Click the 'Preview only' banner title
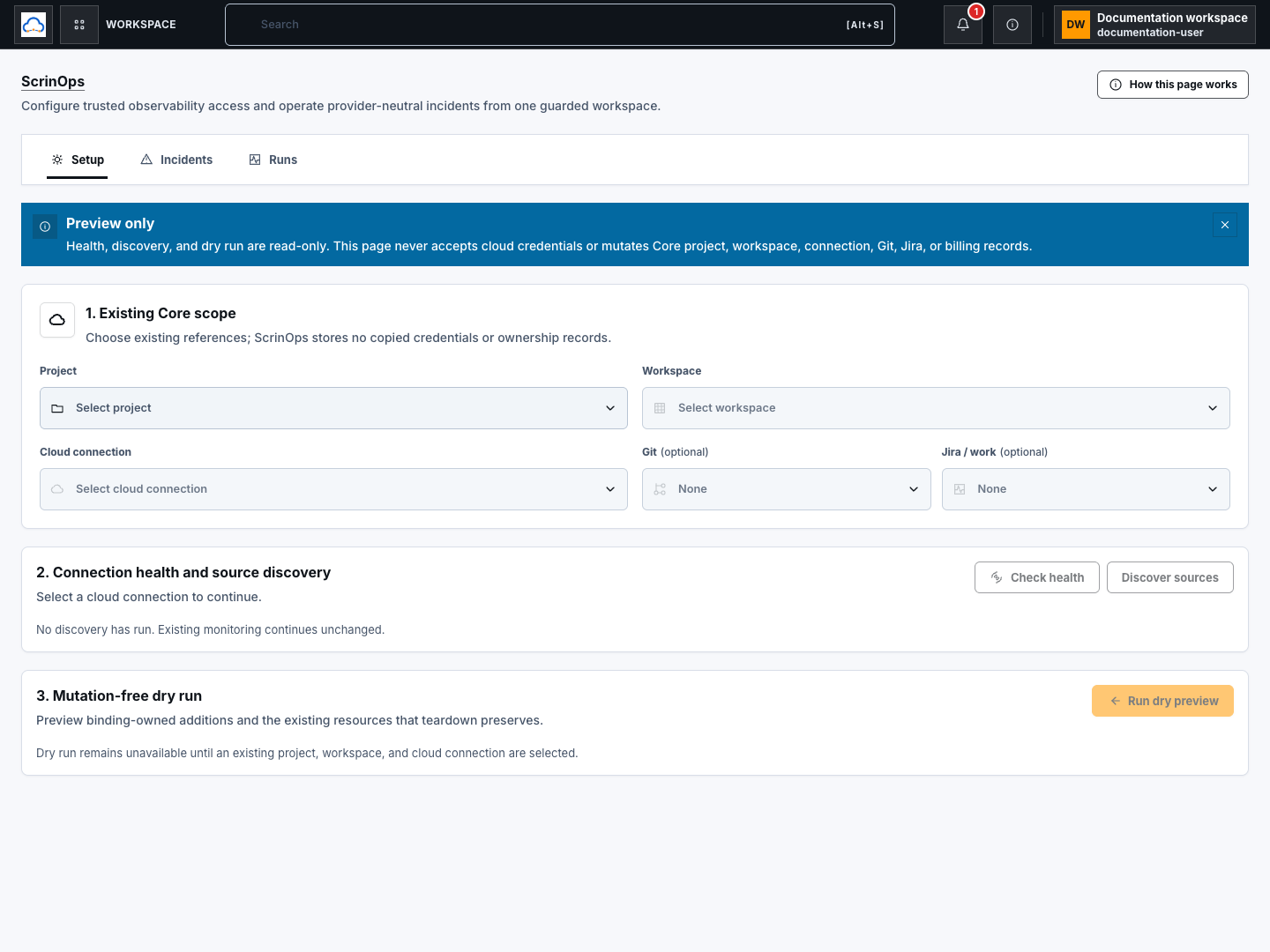Image resolution: width=1270 pixels, height=952 pixels. pos(110,223)
